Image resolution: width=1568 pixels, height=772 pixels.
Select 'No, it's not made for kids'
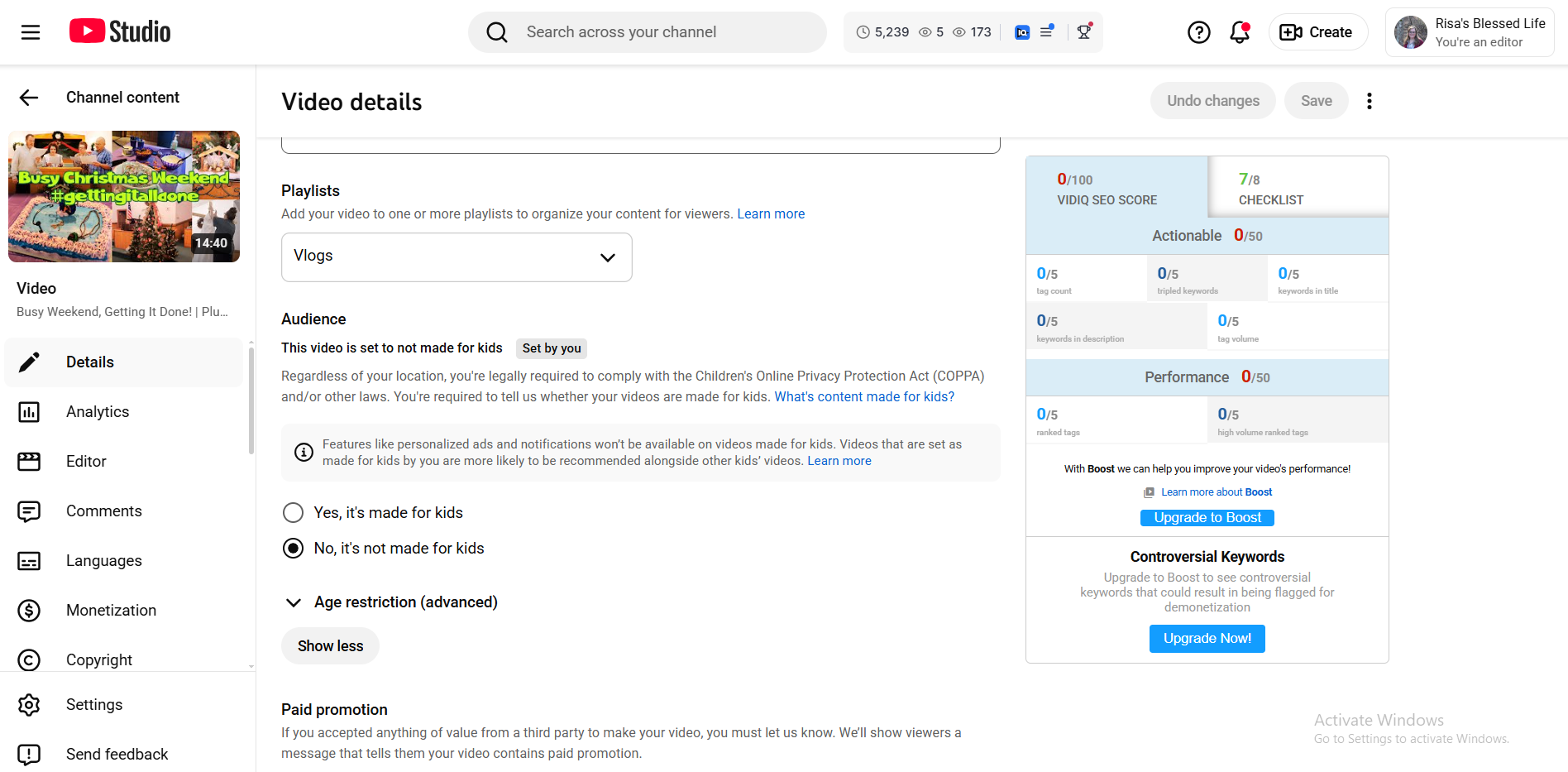point(294,549)
